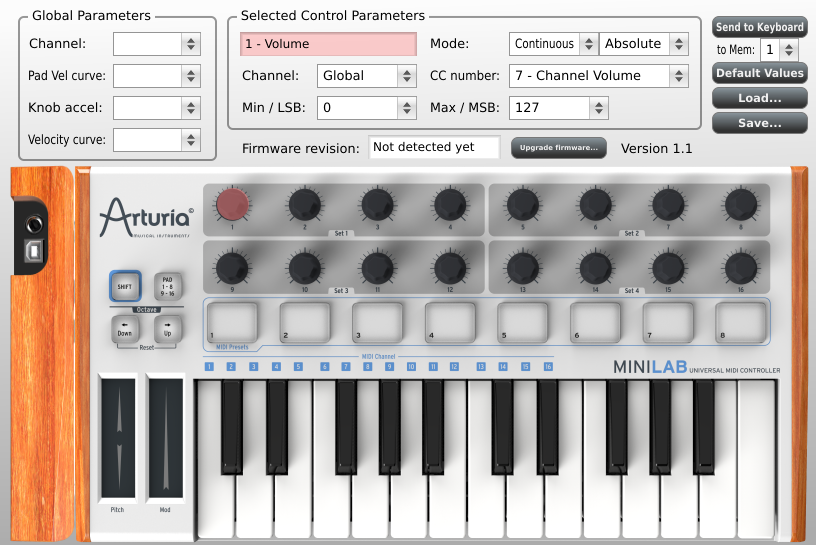Select knob 1 on the MiniLab
The image size is (816, 545).
click(232, 205)
